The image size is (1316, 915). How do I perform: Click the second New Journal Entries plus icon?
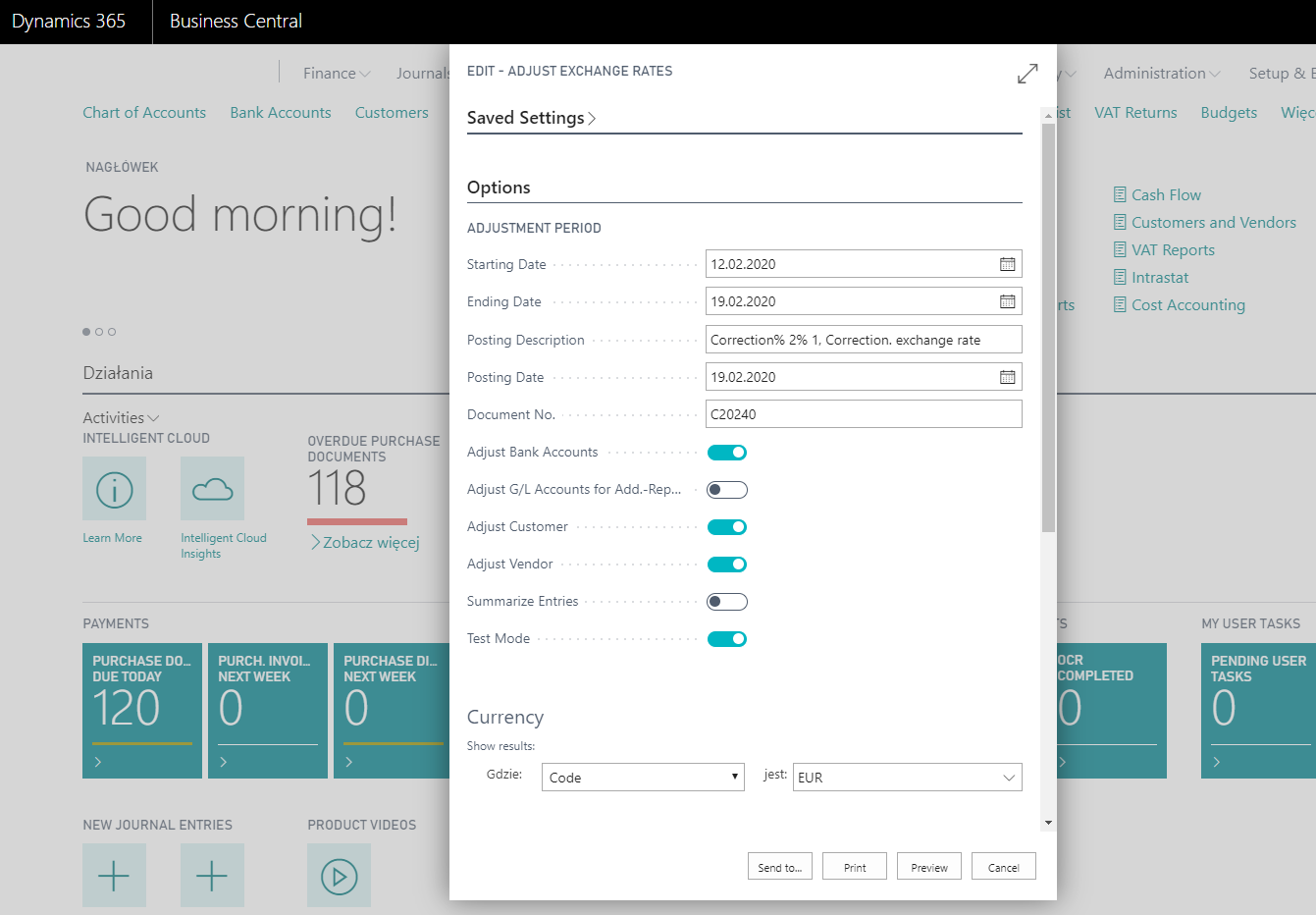tap(212, 875)
